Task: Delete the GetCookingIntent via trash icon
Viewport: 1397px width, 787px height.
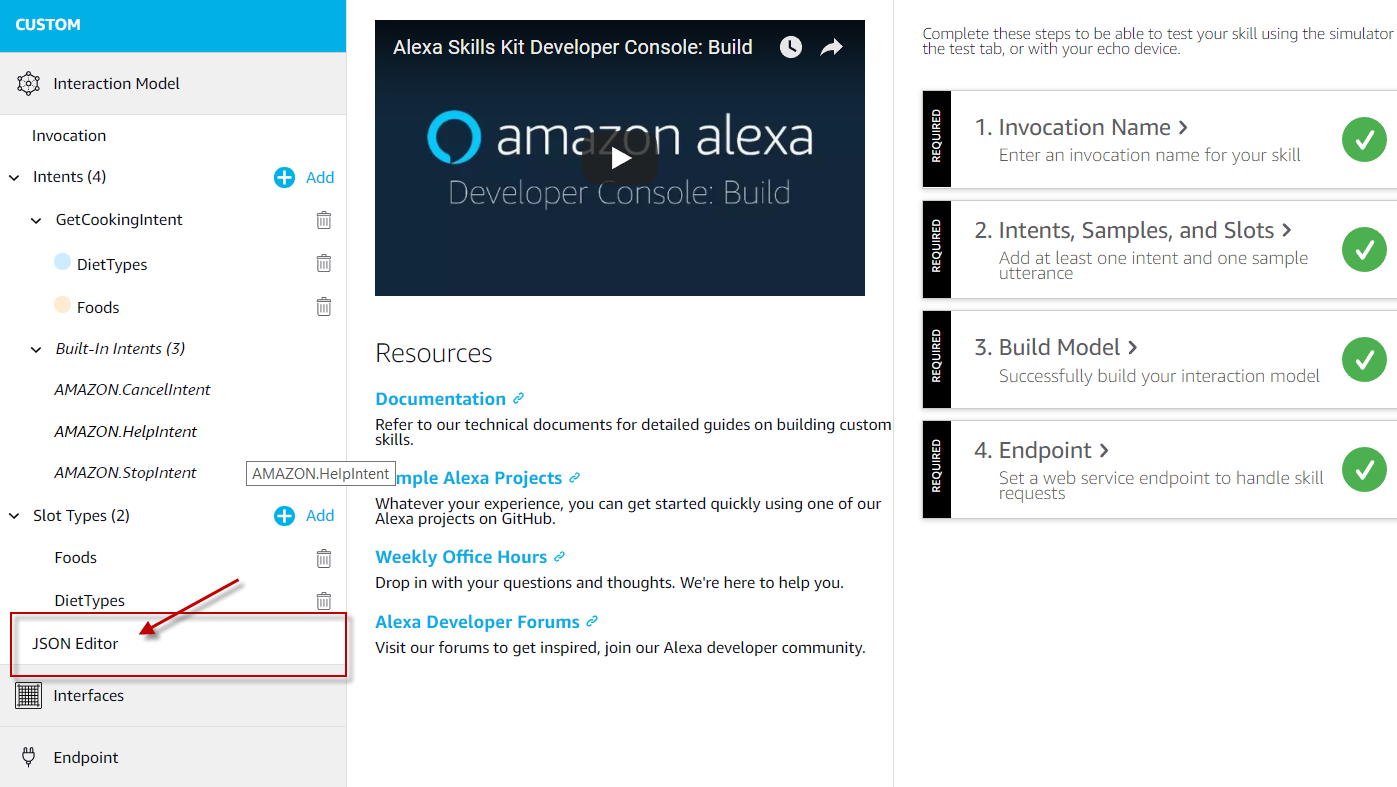Action: pyautogui.click(x=324, y=220)
